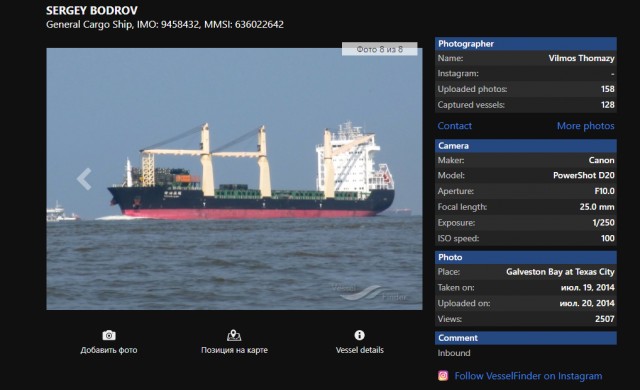Click the Camera section header

[x=526, y=146]
